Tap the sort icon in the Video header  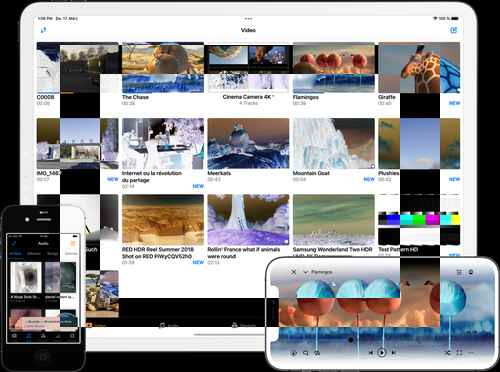click(43, 30)
